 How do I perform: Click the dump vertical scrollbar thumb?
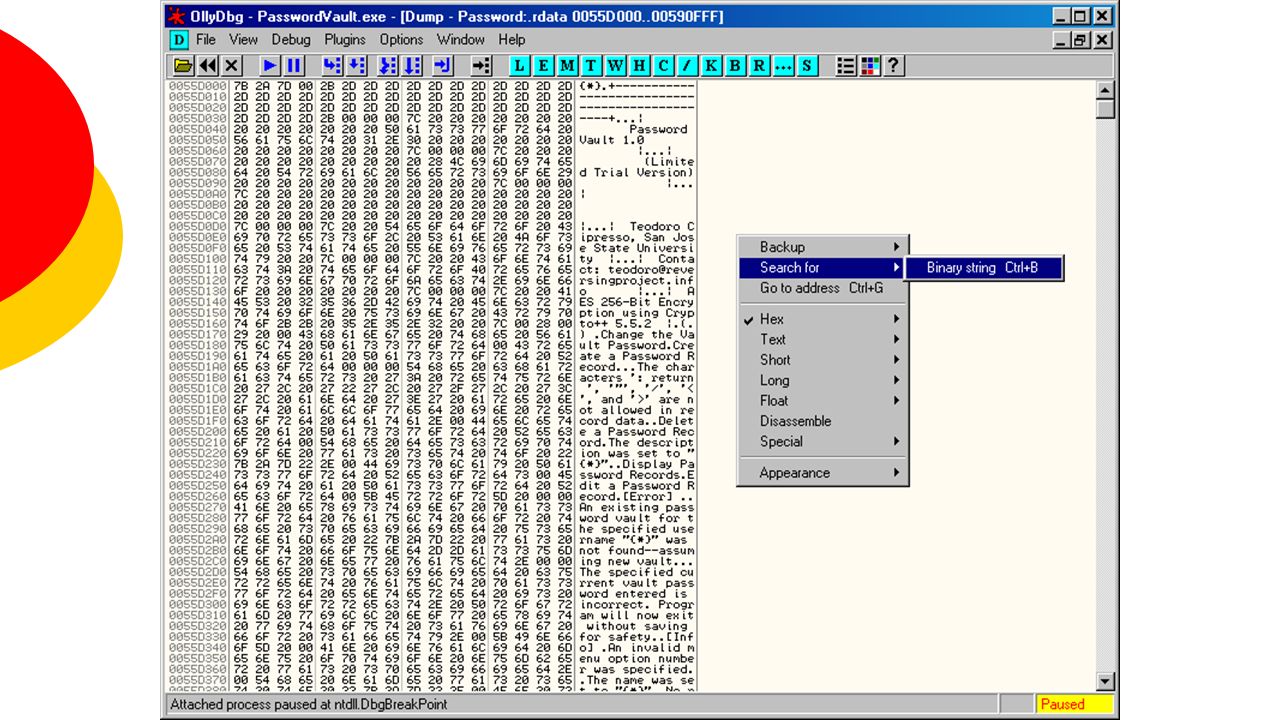pyautogui.click(x=1105, y=108)
